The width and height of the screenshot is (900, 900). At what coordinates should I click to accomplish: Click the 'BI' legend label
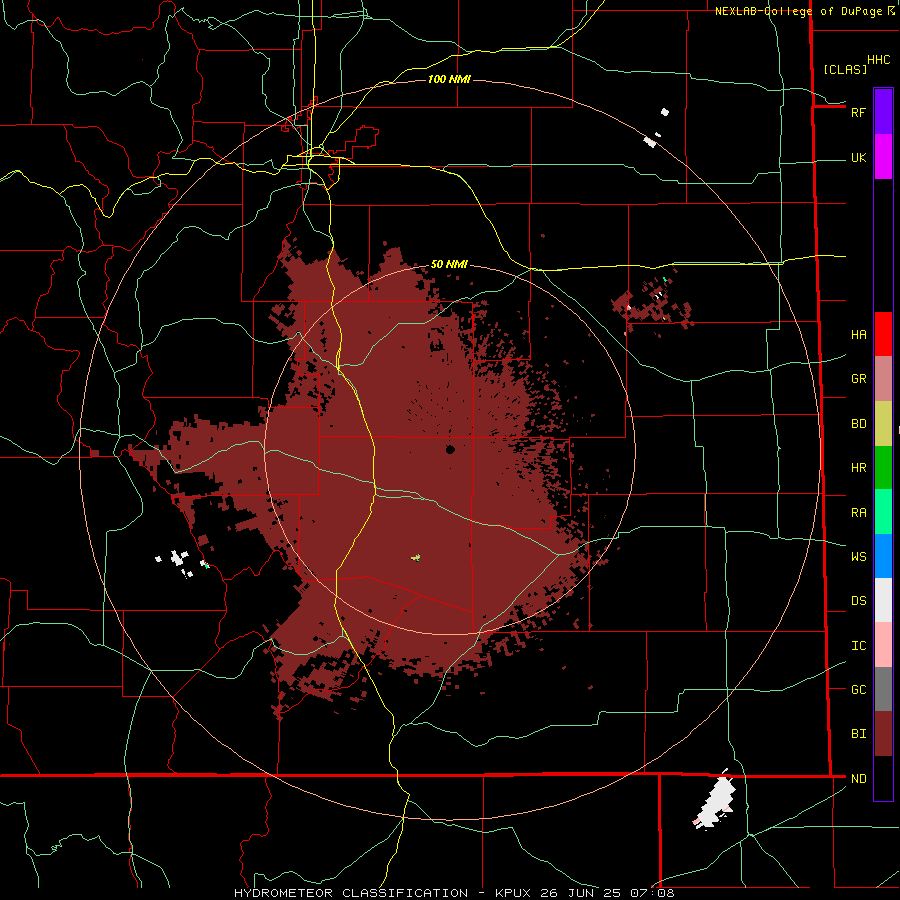858,734
